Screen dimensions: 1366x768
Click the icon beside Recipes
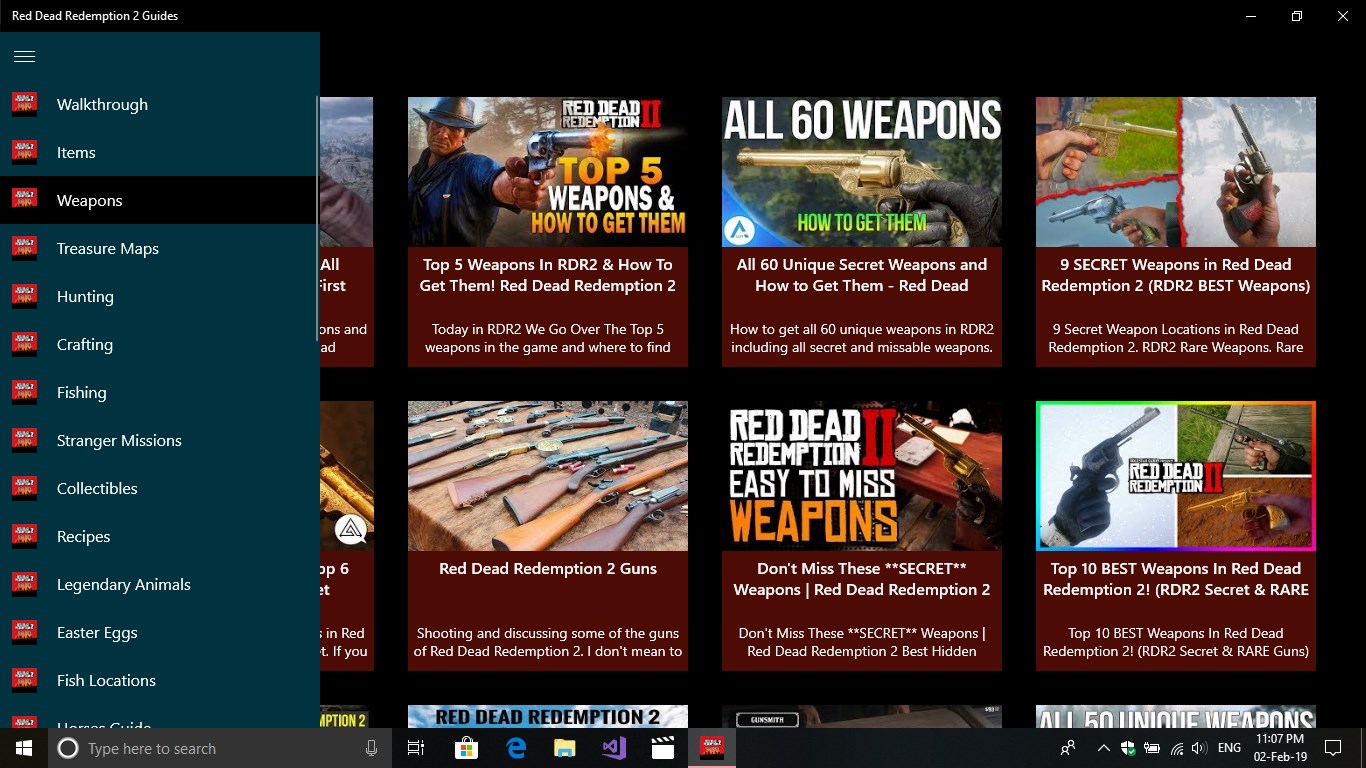[x=24, y=536]
